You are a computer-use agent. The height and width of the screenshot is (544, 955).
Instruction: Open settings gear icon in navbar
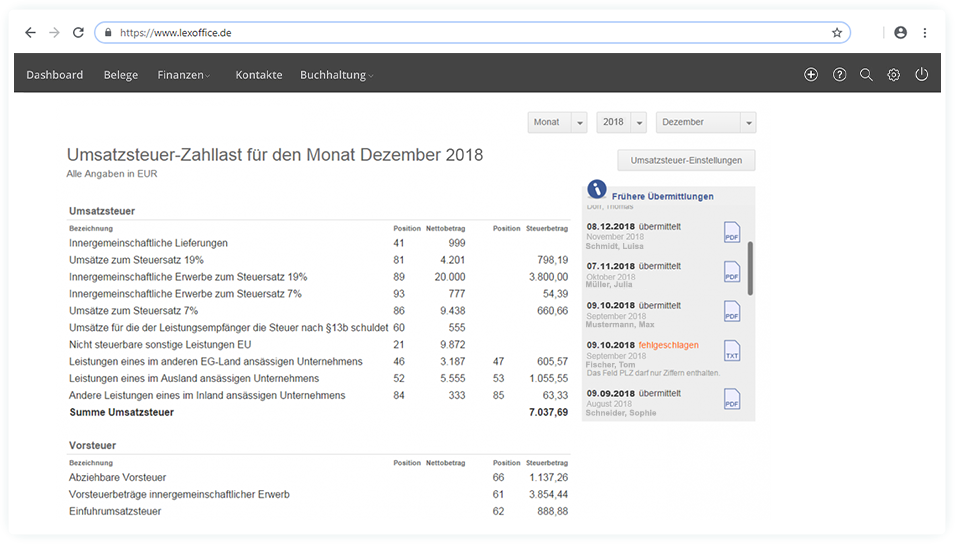pos(894,75)
